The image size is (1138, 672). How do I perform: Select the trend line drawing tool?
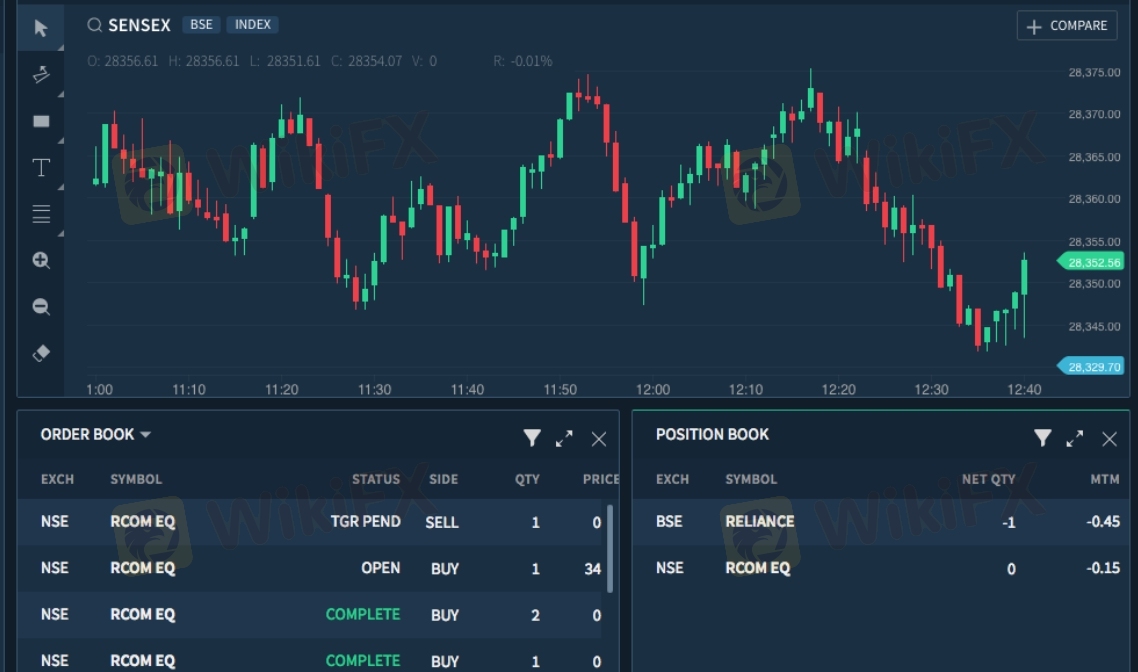point(41,74)
